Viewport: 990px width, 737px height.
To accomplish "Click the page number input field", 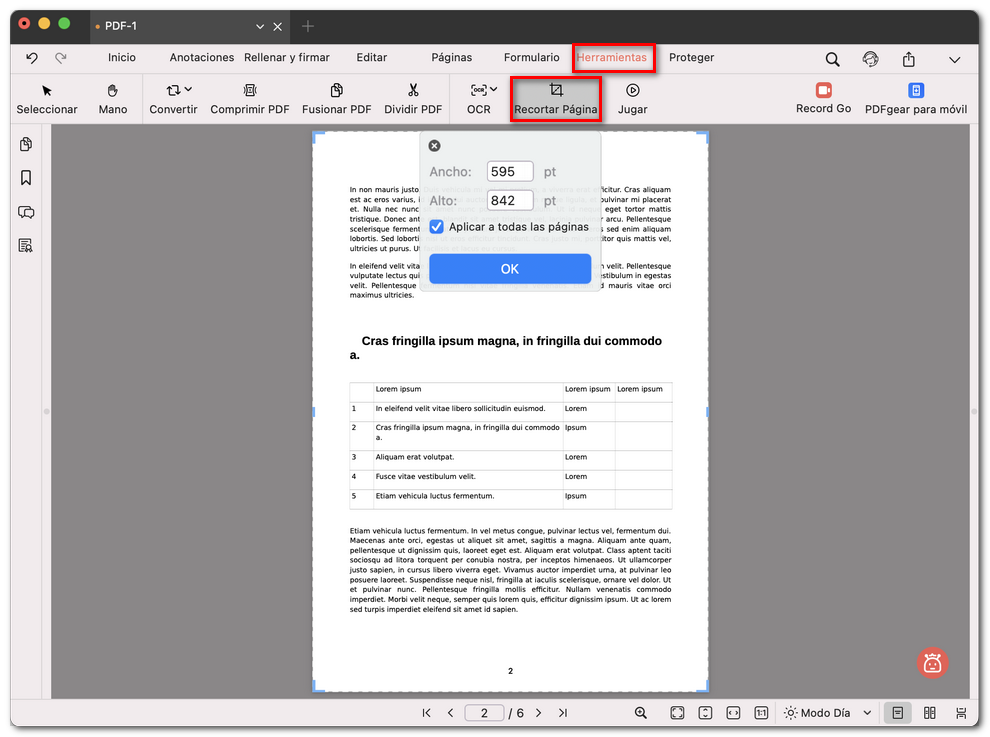I will 484,712.
